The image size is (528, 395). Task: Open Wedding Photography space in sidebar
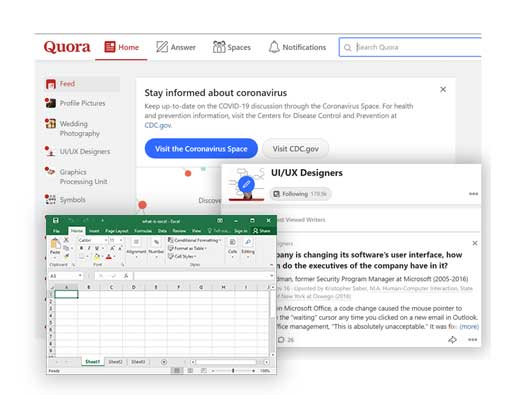(x=73, y=128)
